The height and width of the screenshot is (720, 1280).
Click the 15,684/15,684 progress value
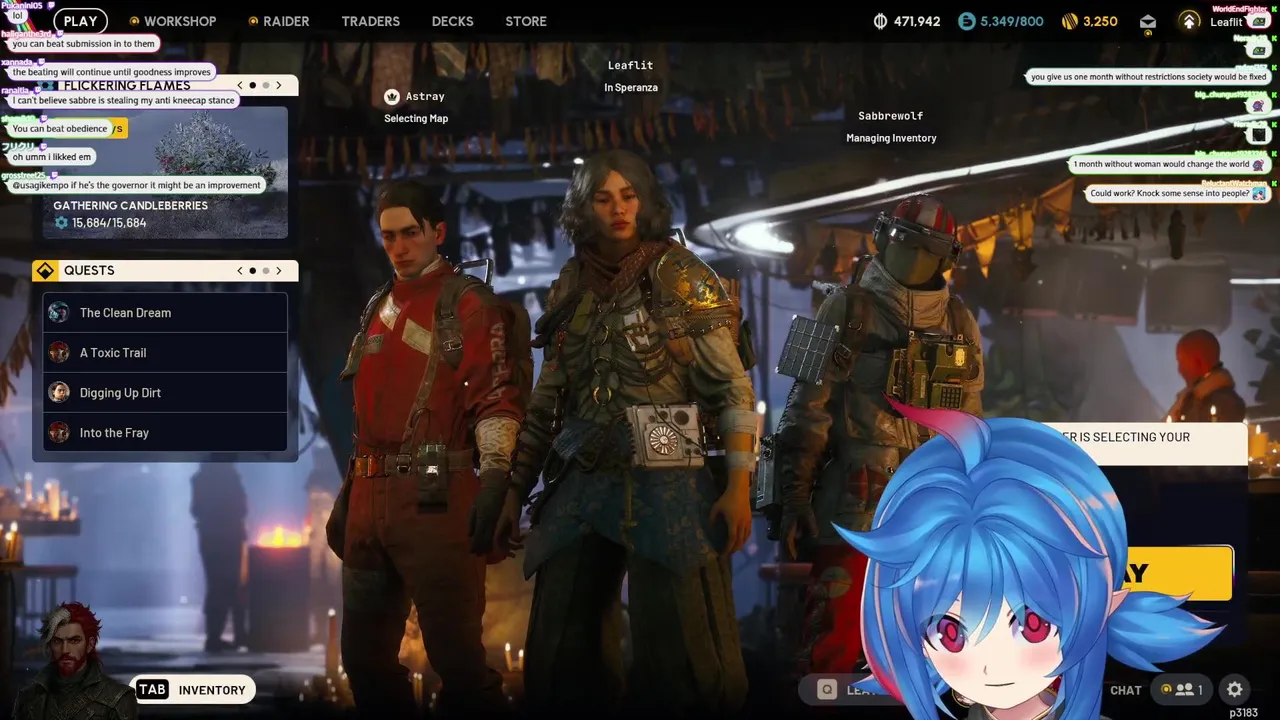tap(109, 223)
